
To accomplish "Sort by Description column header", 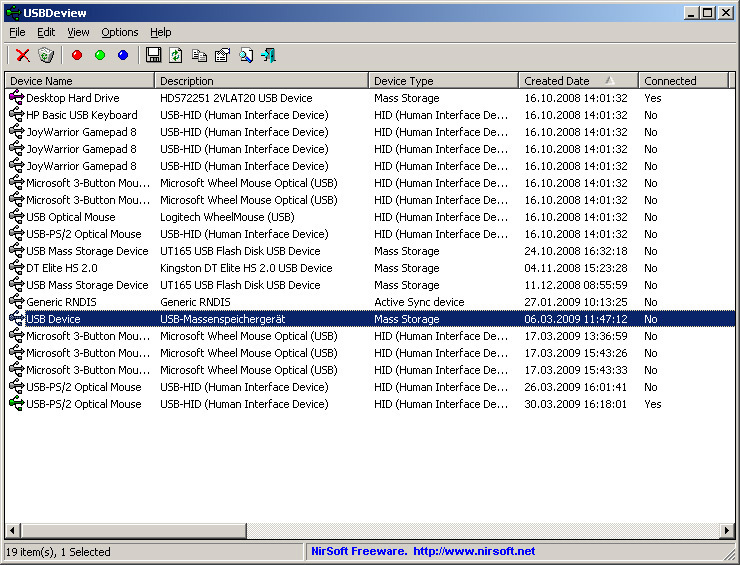I will pyautogui.click(x=261, y=81).
